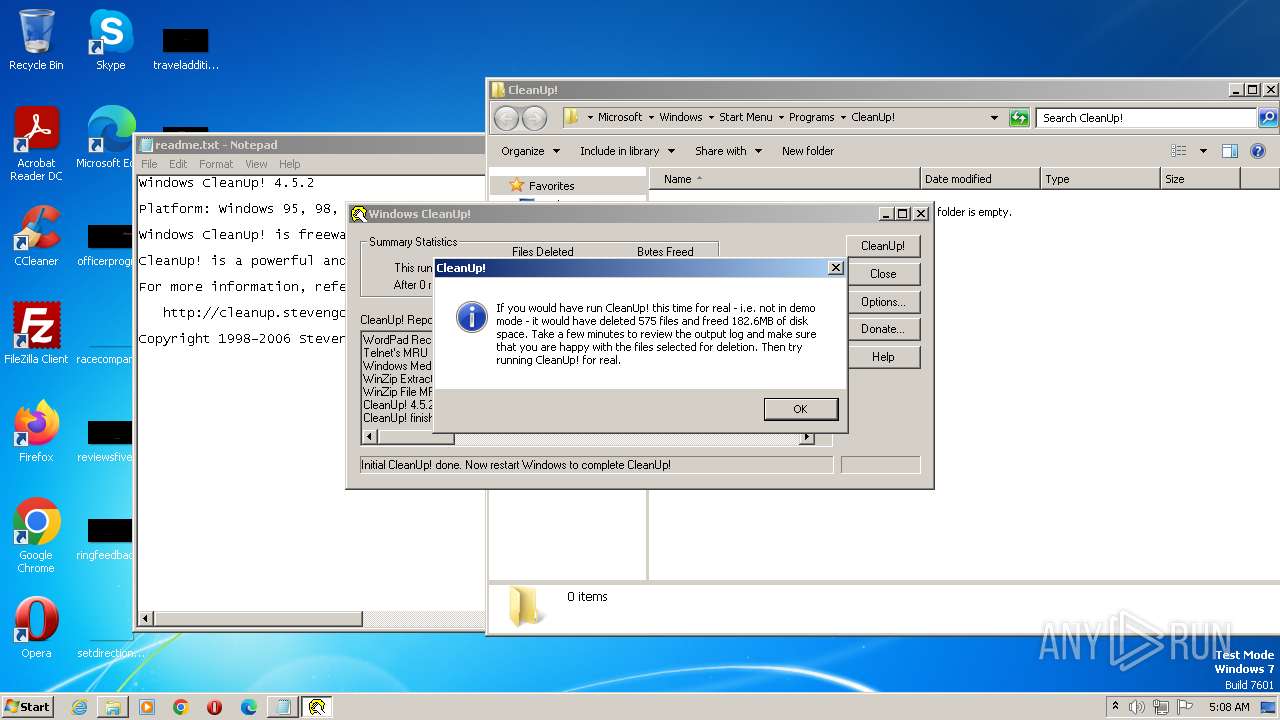The height and width of the screenshot is (720, 1280).
Task: Open Notepad File menu
Action: point(149,164)
